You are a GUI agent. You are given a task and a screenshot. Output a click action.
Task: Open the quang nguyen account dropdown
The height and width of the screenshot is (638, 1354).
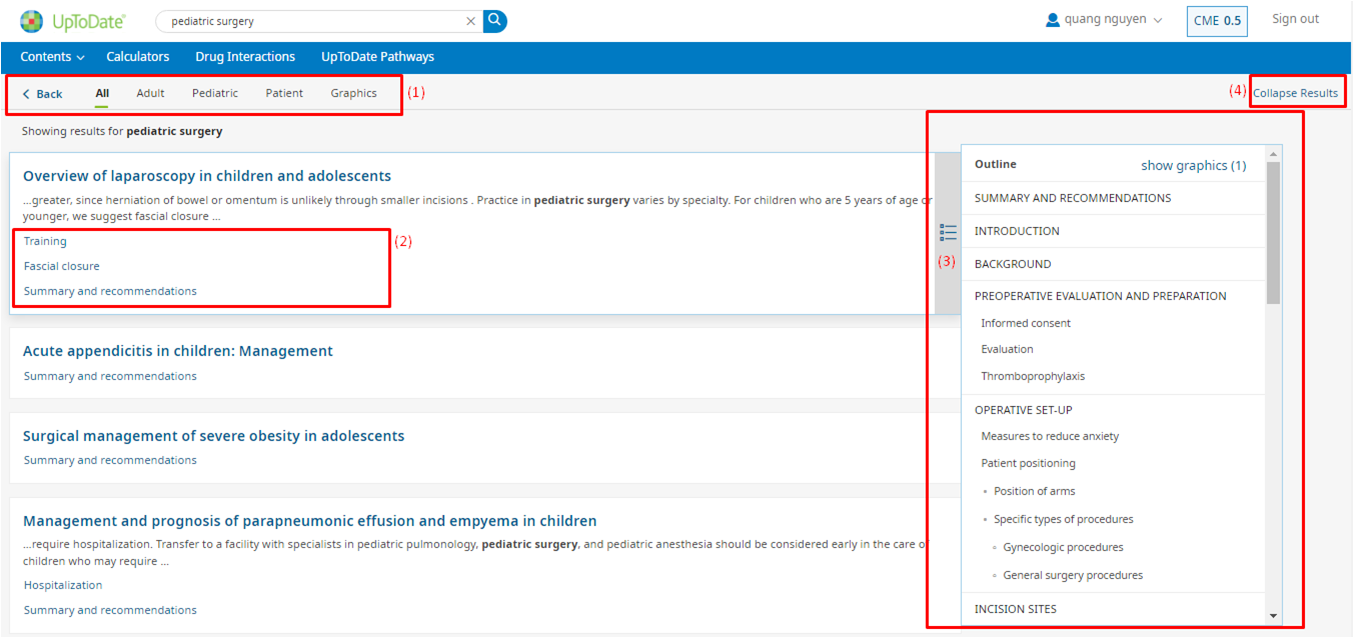(x=1112, y=20)
